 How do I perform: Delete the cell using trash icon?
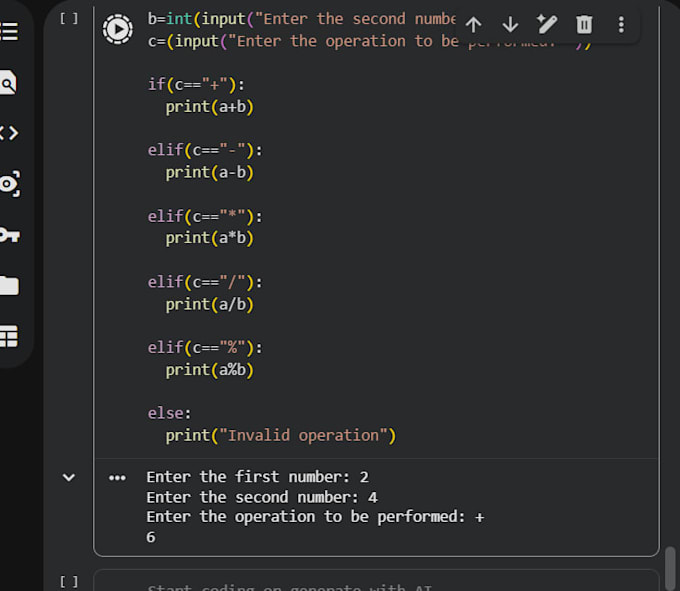tap(584, 25)
